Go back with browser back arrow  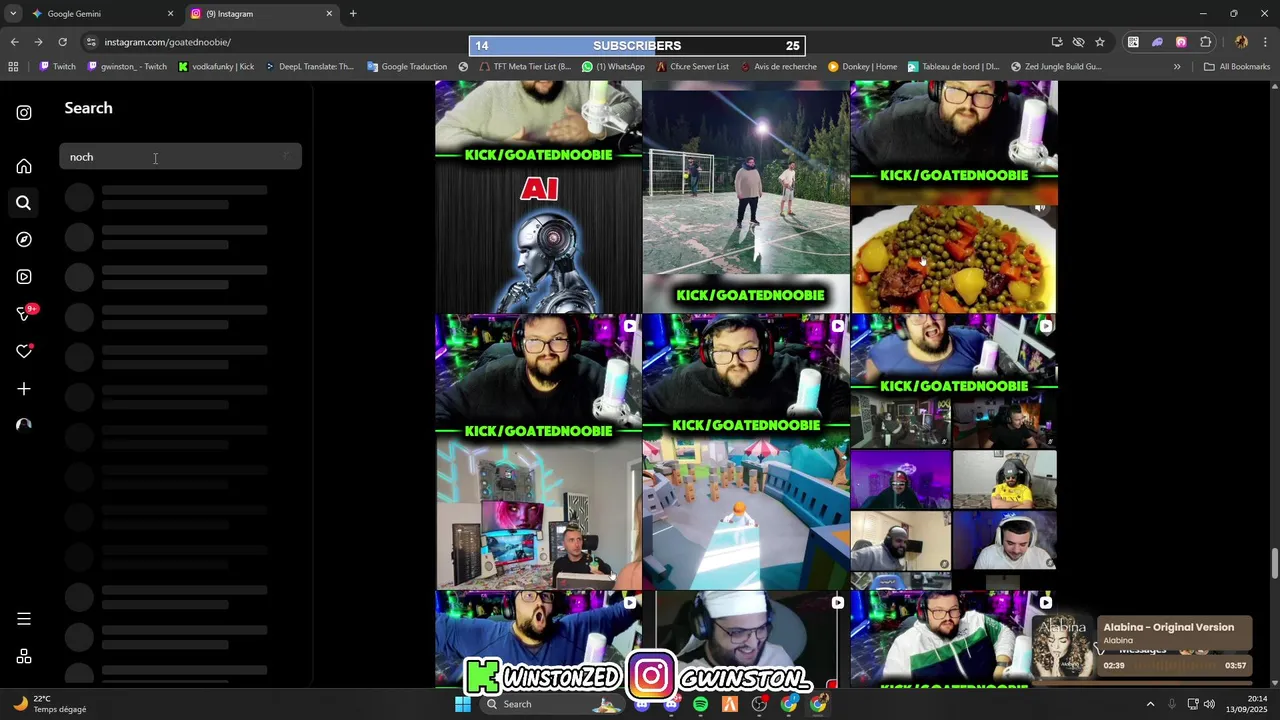point(14,42)
